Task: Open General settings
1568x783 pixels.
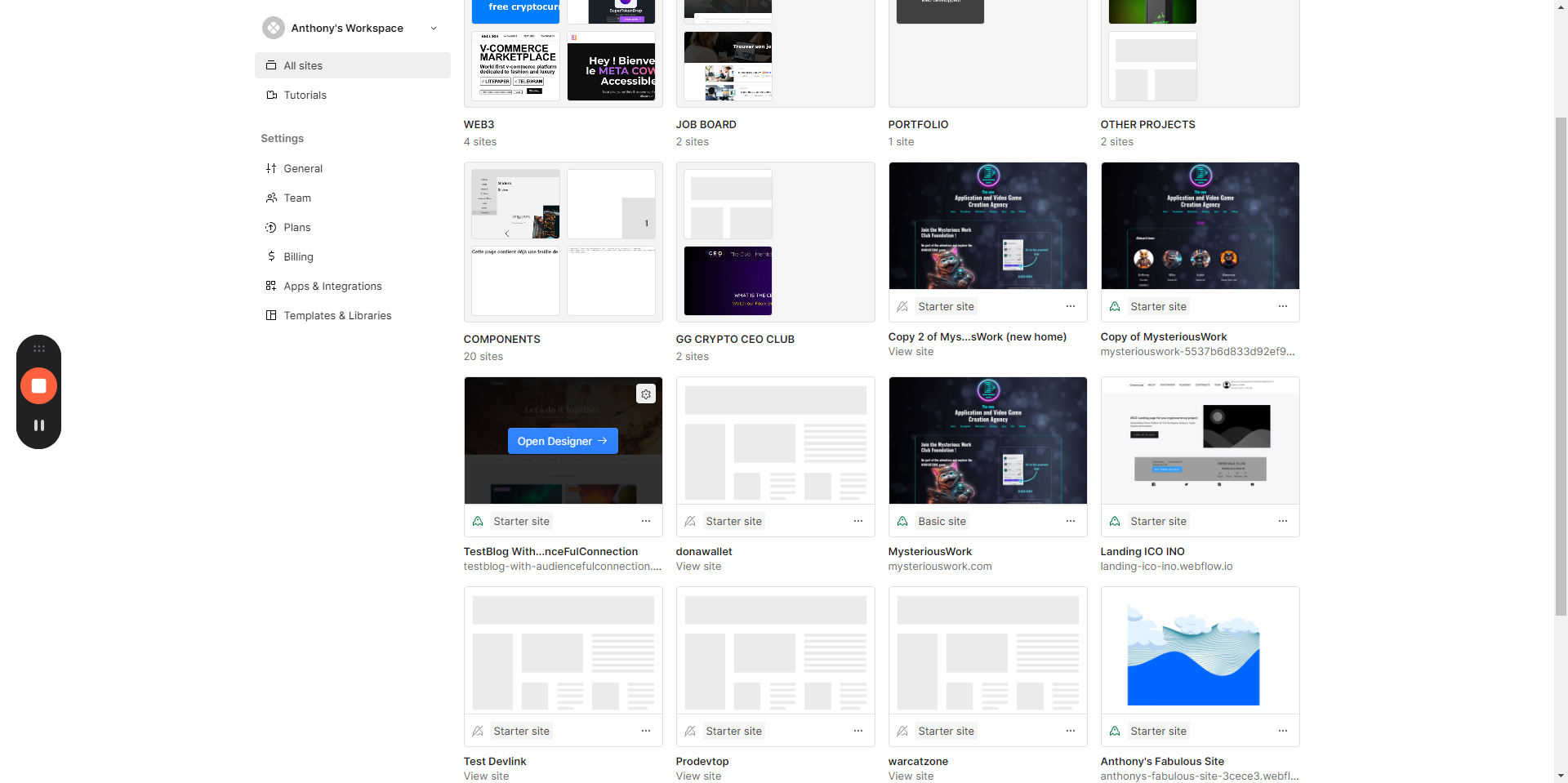Action: (353, 168)
